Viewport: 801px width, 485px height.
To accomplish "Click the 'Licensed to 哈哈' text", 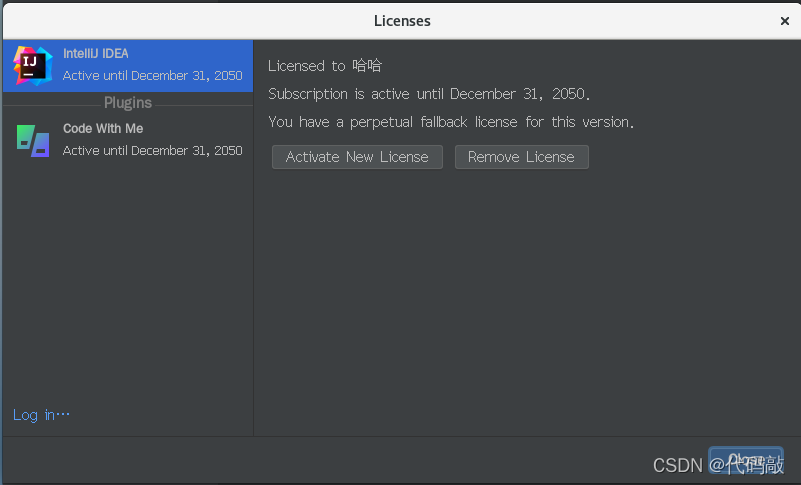I will pyautogui.click(x=325, y=66).
